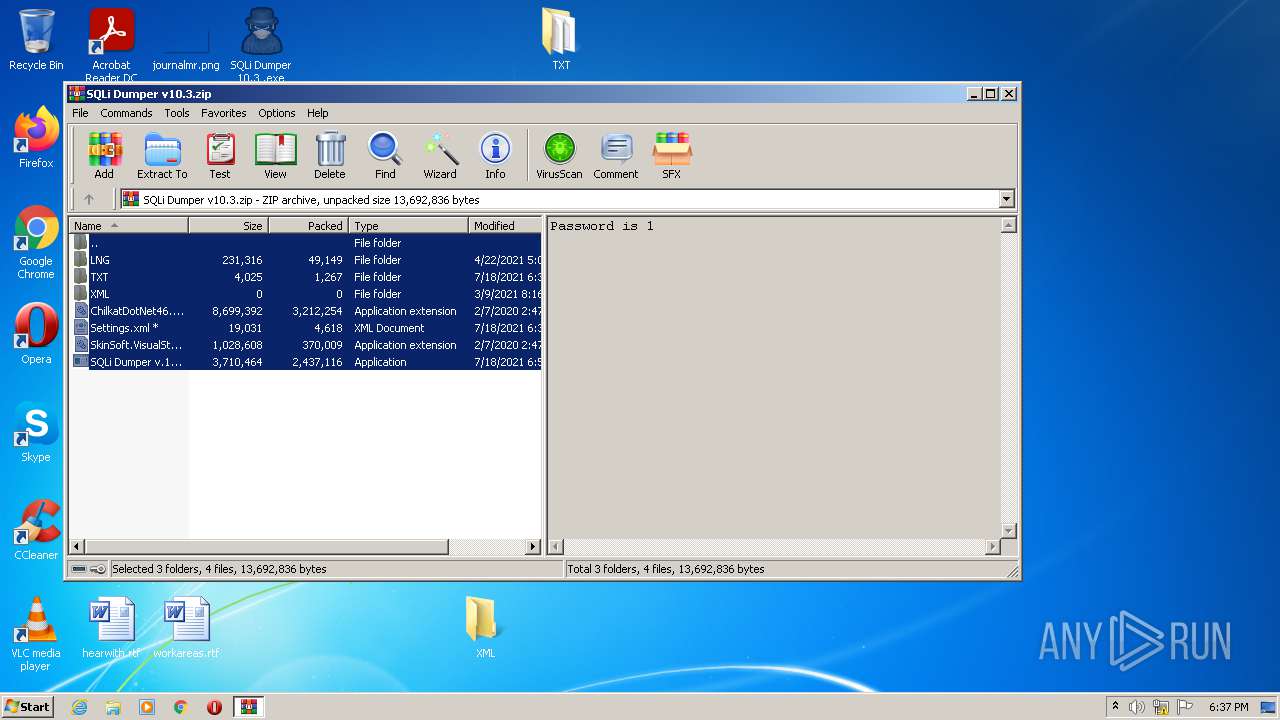Select the parent '..' folder row
Viewport: 1280px width, 720px height.
305,243
